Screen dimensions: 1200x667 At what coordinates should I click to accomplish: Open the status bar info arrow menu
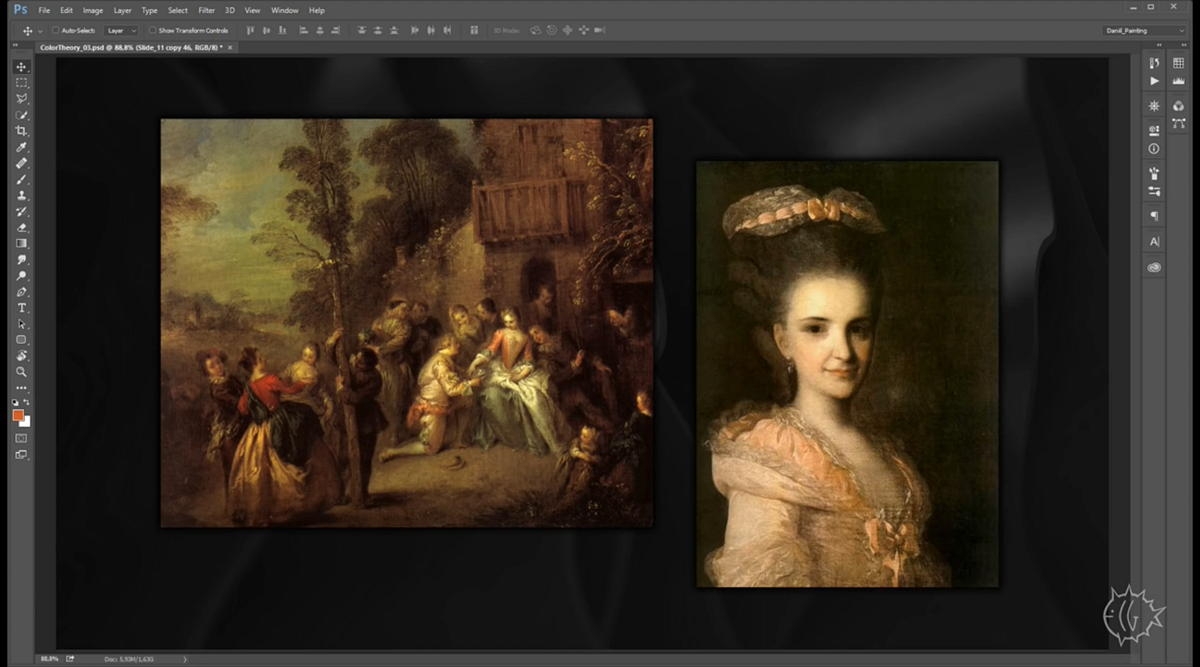click(x=185, y=659)
